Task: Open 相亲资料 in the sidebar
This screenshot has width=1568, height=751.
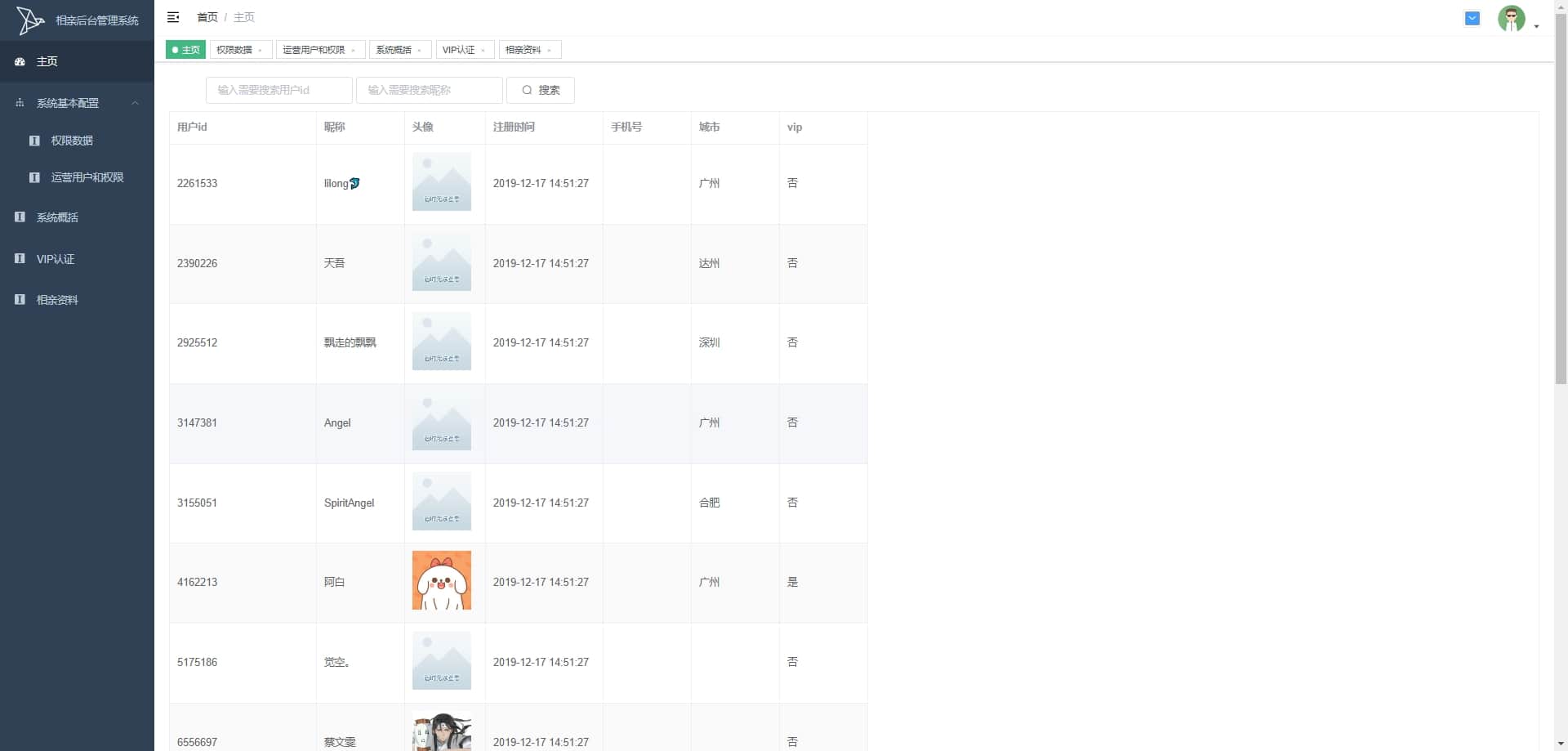Action: (77, 300)
